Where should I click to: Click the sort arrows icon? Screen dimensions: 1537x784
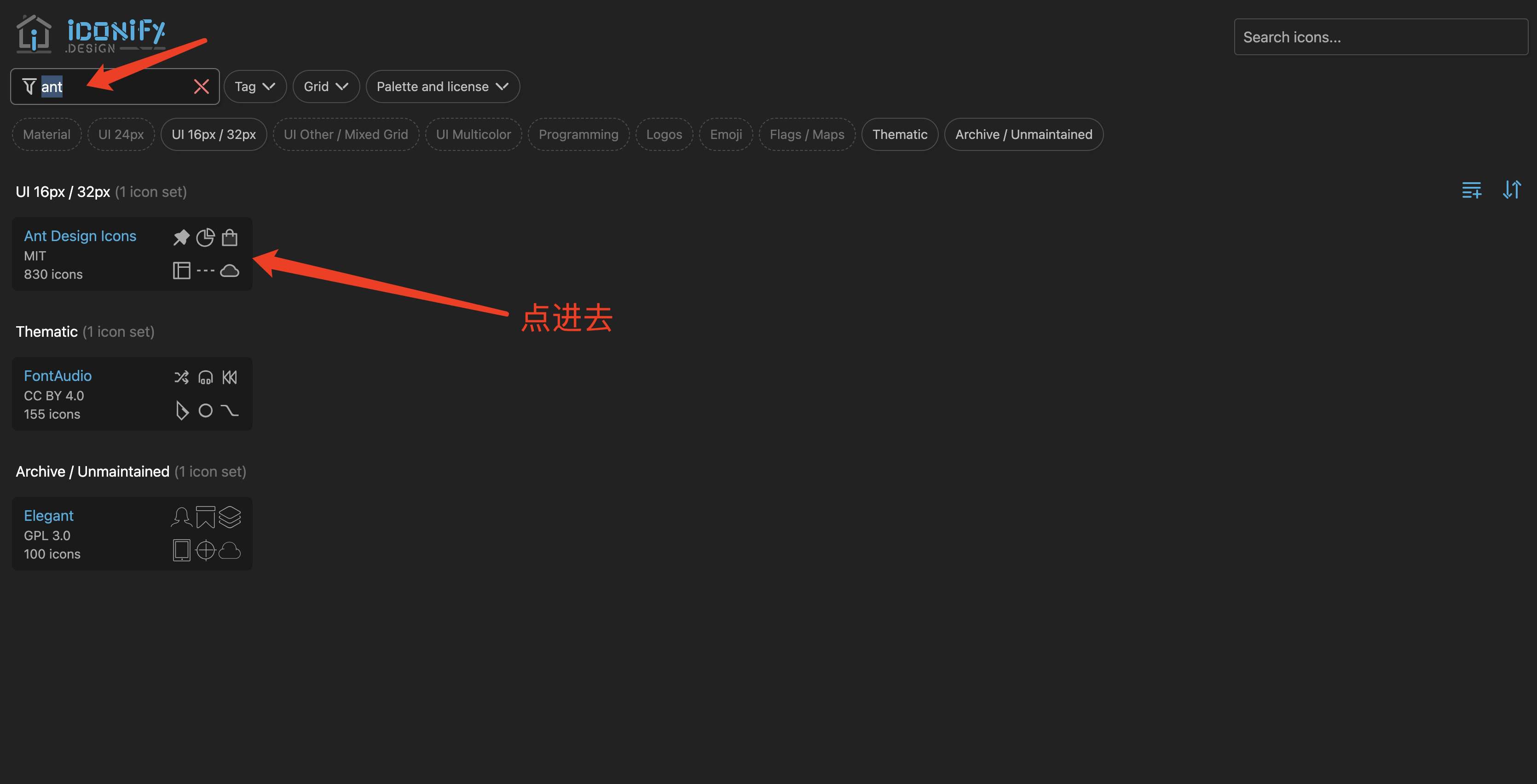pyautogui.click(x=1511, y=190)
